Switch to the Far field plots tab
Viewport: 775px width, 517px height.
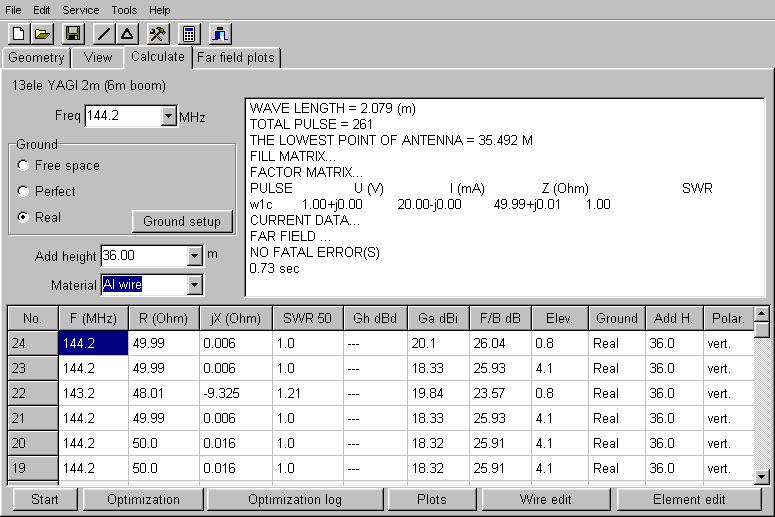(238, 58)
